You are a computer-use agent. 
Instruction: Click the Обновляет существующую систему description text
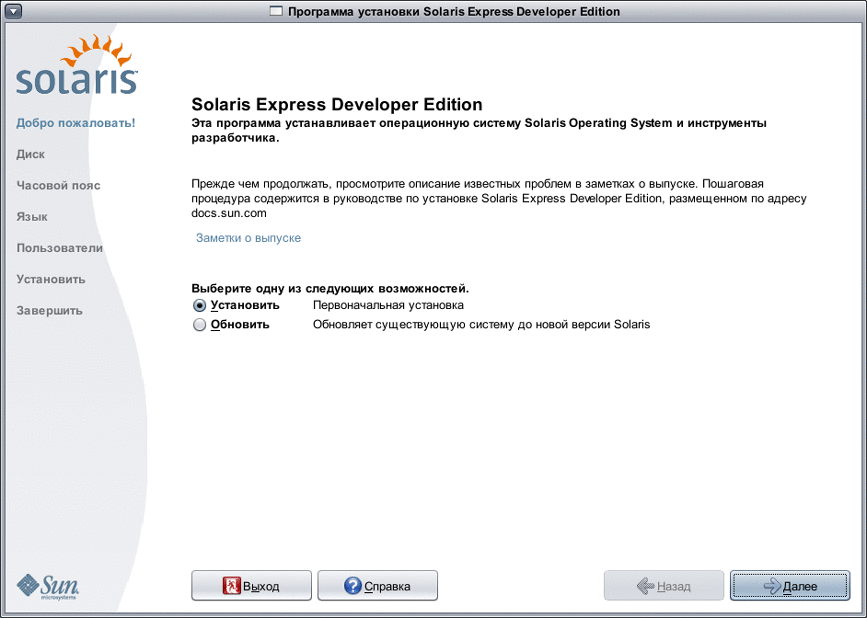(482, 324)
